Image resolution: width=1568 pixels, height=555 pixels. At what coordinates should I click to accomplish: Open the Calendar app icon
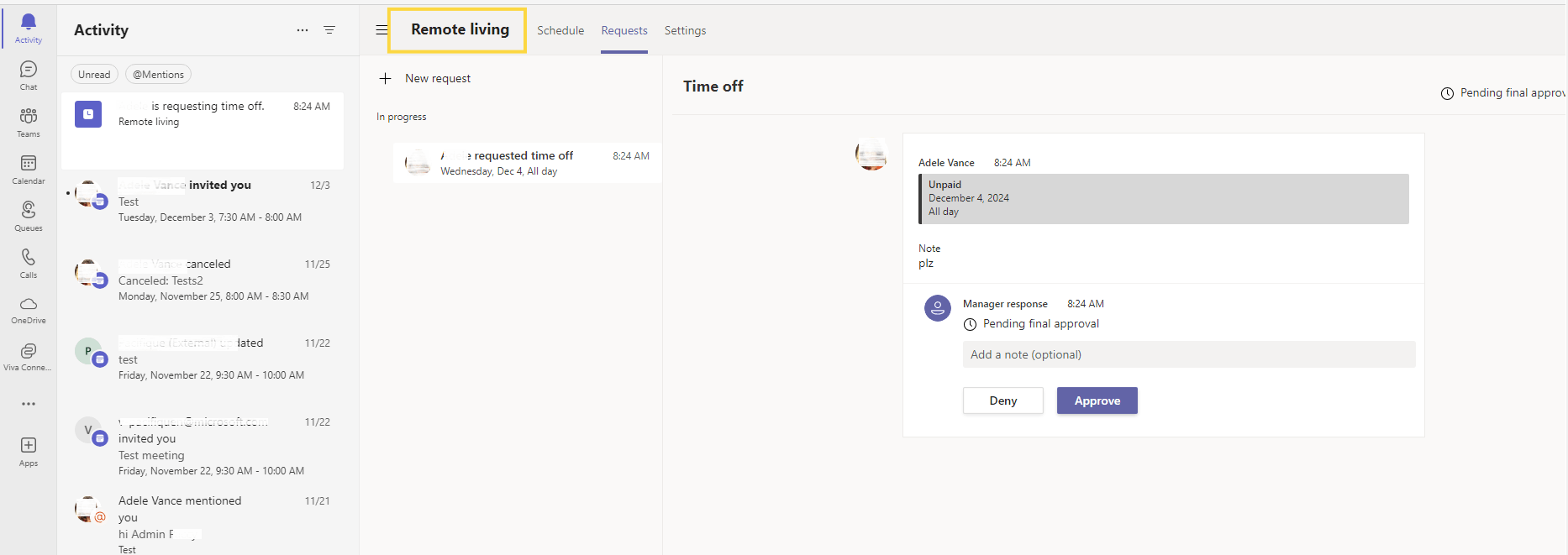pyautogui.click(x=29, y=164)
